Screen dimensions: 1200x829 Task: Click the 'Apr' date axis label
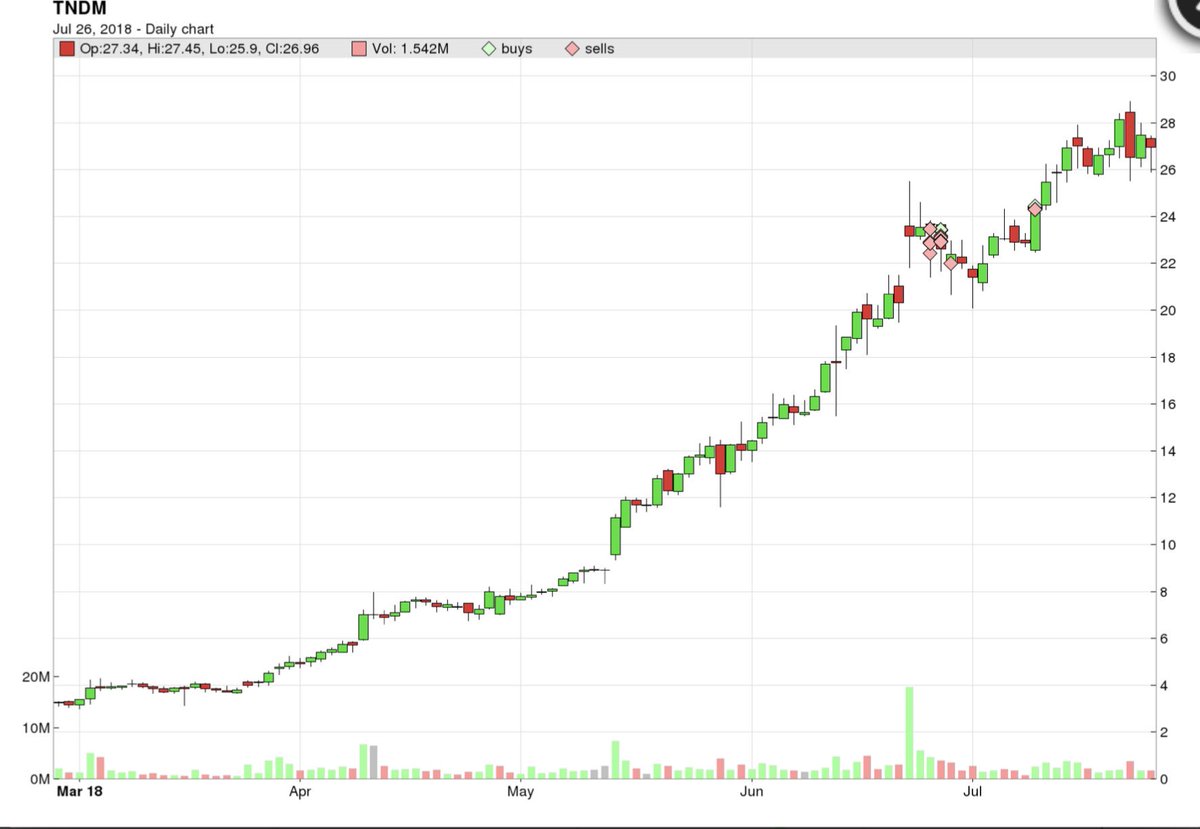click(x=301, y=793)
